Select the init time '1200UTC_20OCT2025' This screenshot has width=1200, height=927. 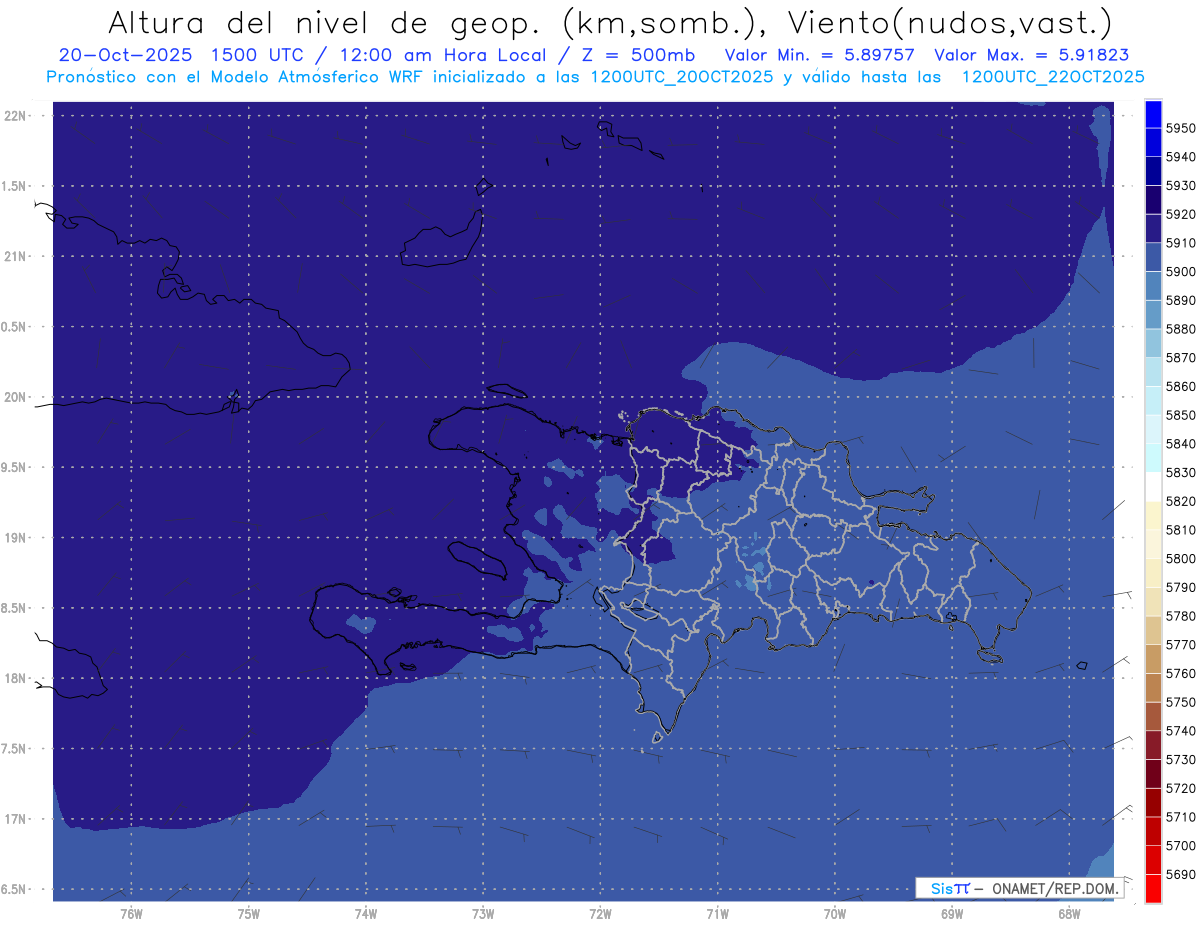pos(681,77)
